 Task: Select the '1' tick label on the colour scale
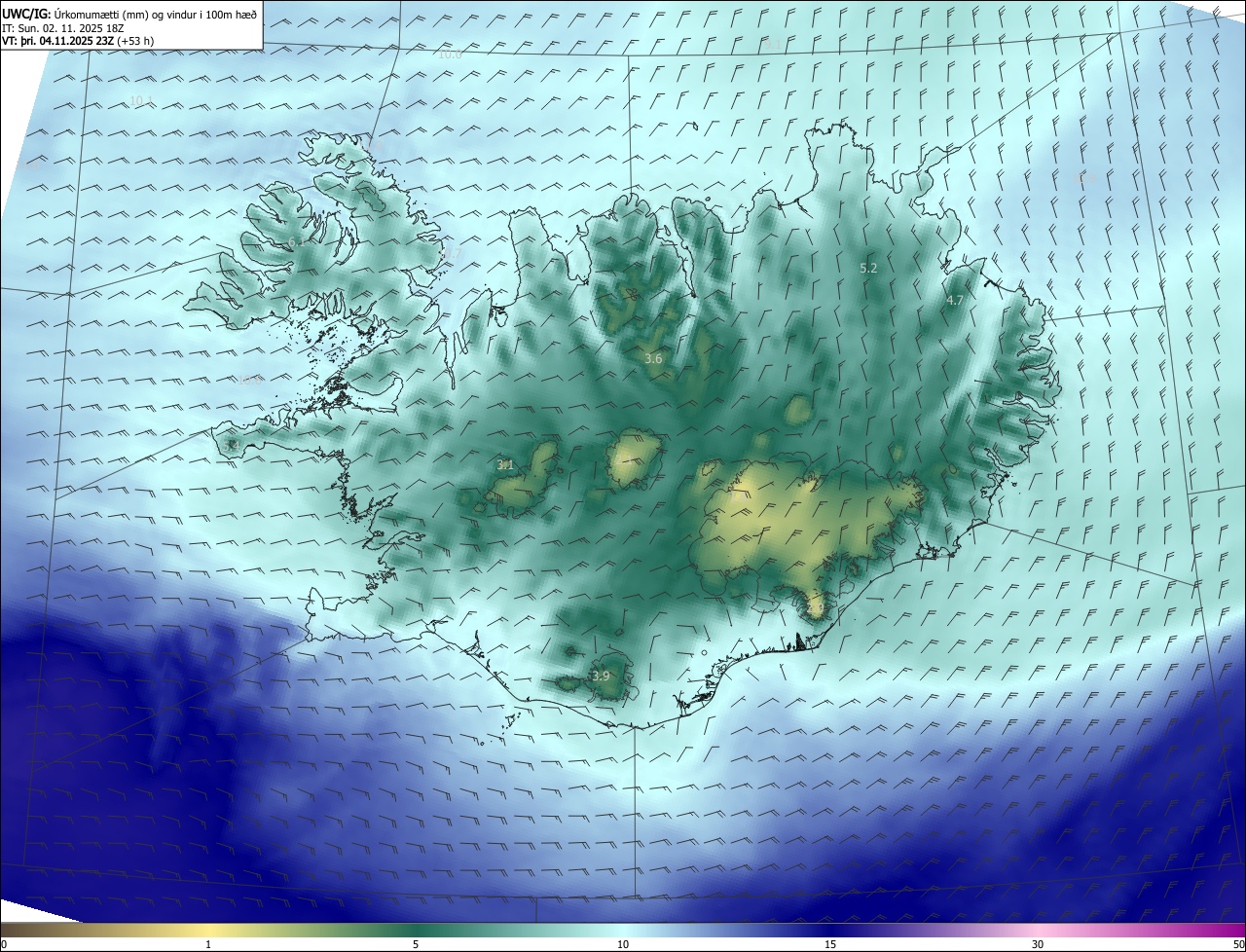(x=208, y=944)
